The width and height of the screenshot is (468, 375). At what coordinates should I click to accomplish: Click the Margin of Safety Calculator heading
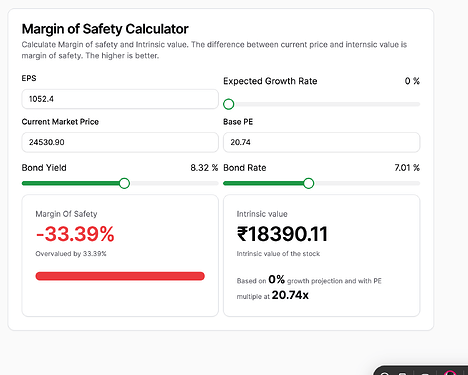pos(105,29)
